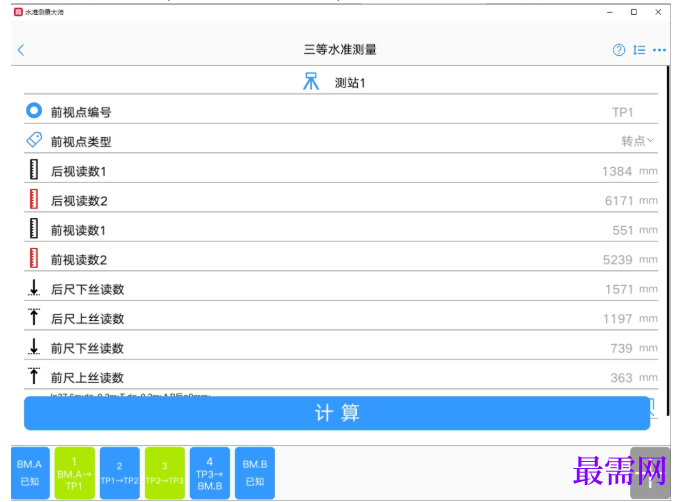Click the vertical scrollbar on the right
685x502 pixels.
668,240
